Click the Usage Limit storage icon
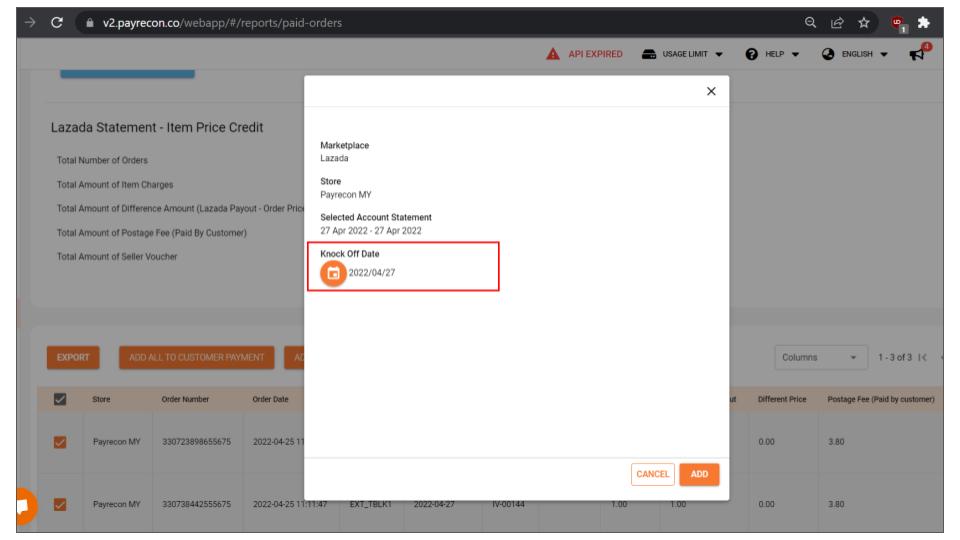 pyautogui.click(x=649, y=54)
